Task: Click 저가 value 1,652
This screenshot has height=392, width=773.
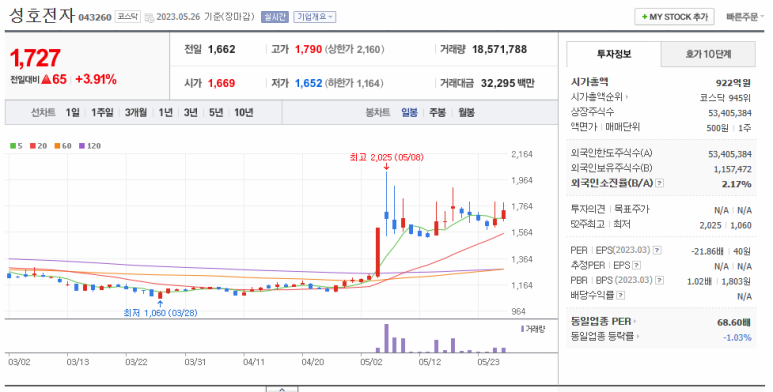Action: click(309, 83)
